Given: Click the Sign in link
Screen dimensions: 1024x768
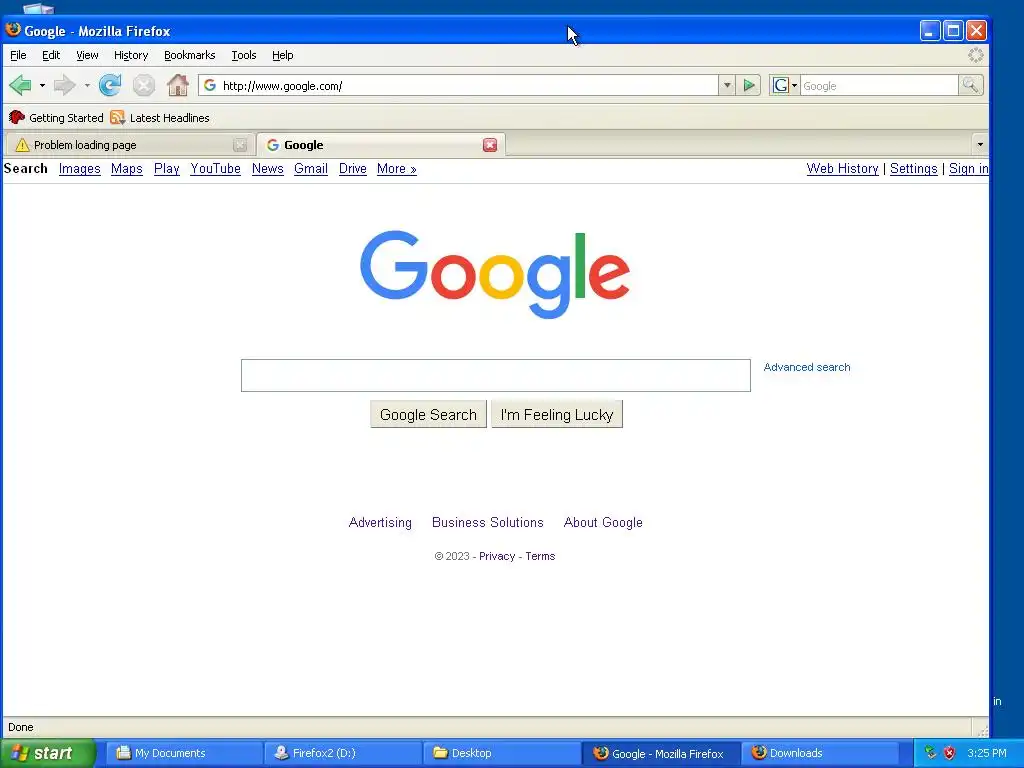Looking at the screenshot, I should click(968, 168).
